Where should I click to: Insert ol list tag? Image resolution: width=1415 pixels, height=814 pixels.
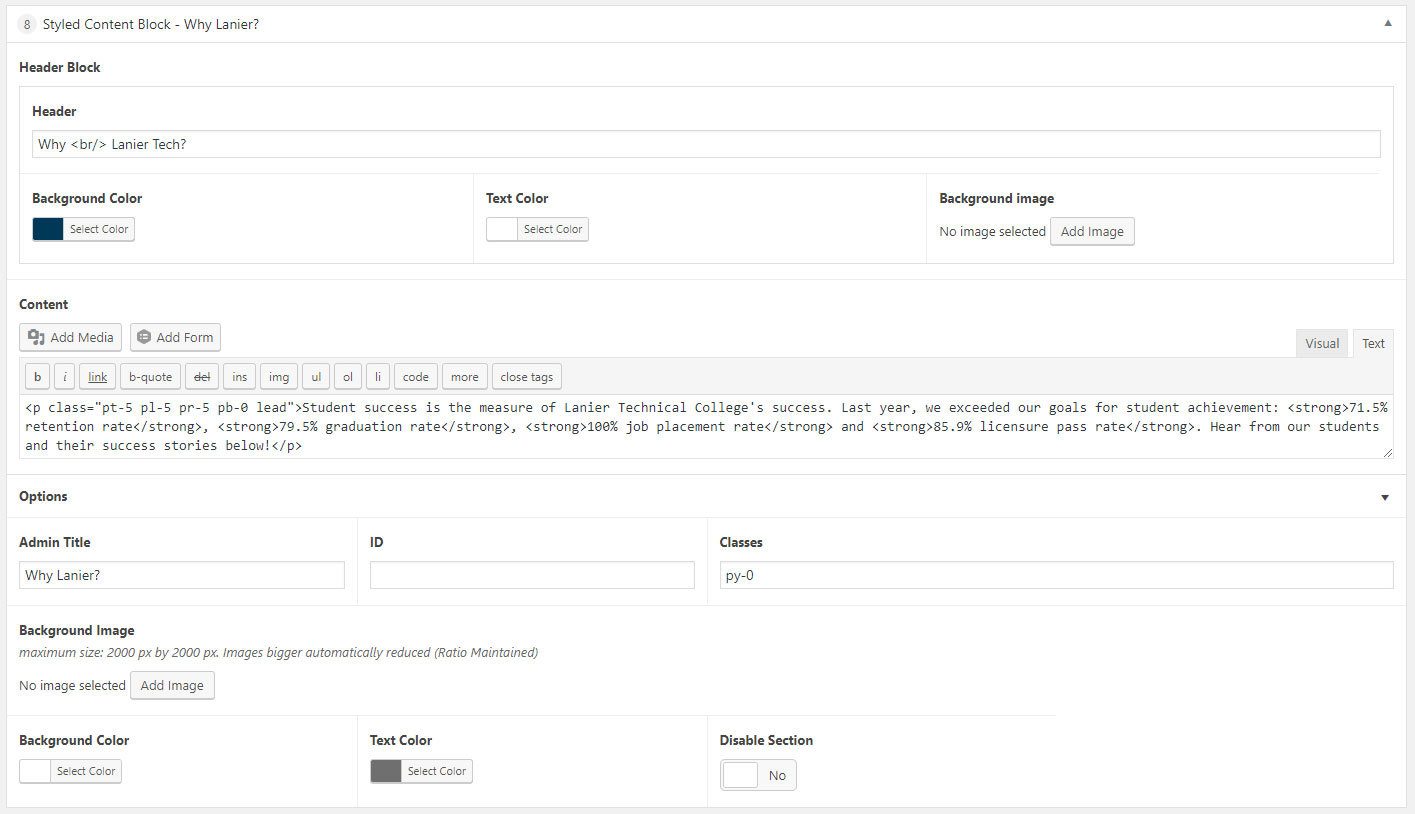pyautogui.click(x=348, y=377)
